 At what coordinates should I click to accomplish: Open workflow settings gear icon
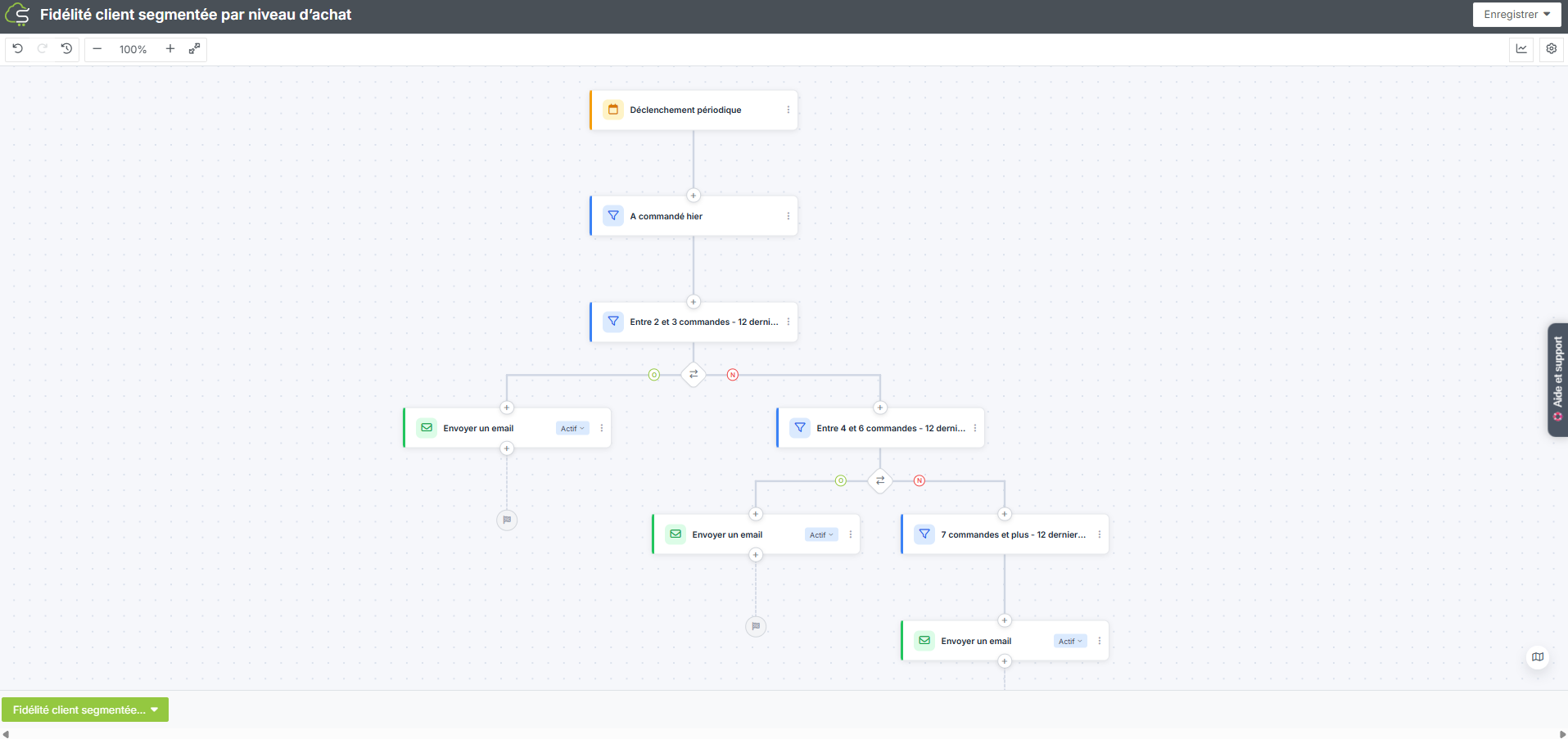coord(1552,49)
